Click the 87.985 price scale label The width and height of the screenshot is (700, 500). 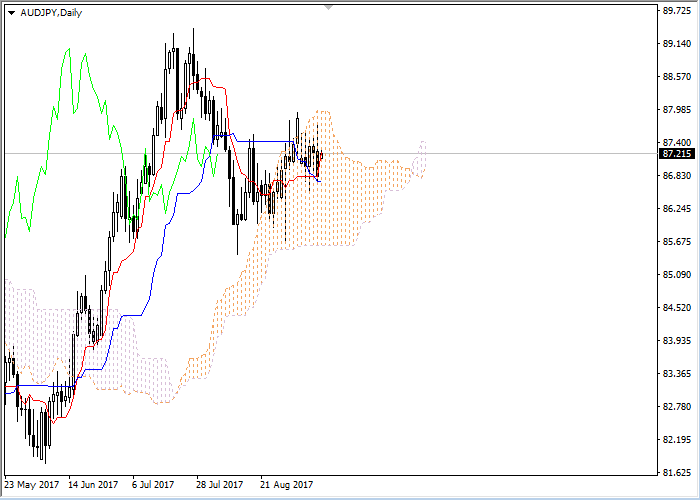pos(677,110)
